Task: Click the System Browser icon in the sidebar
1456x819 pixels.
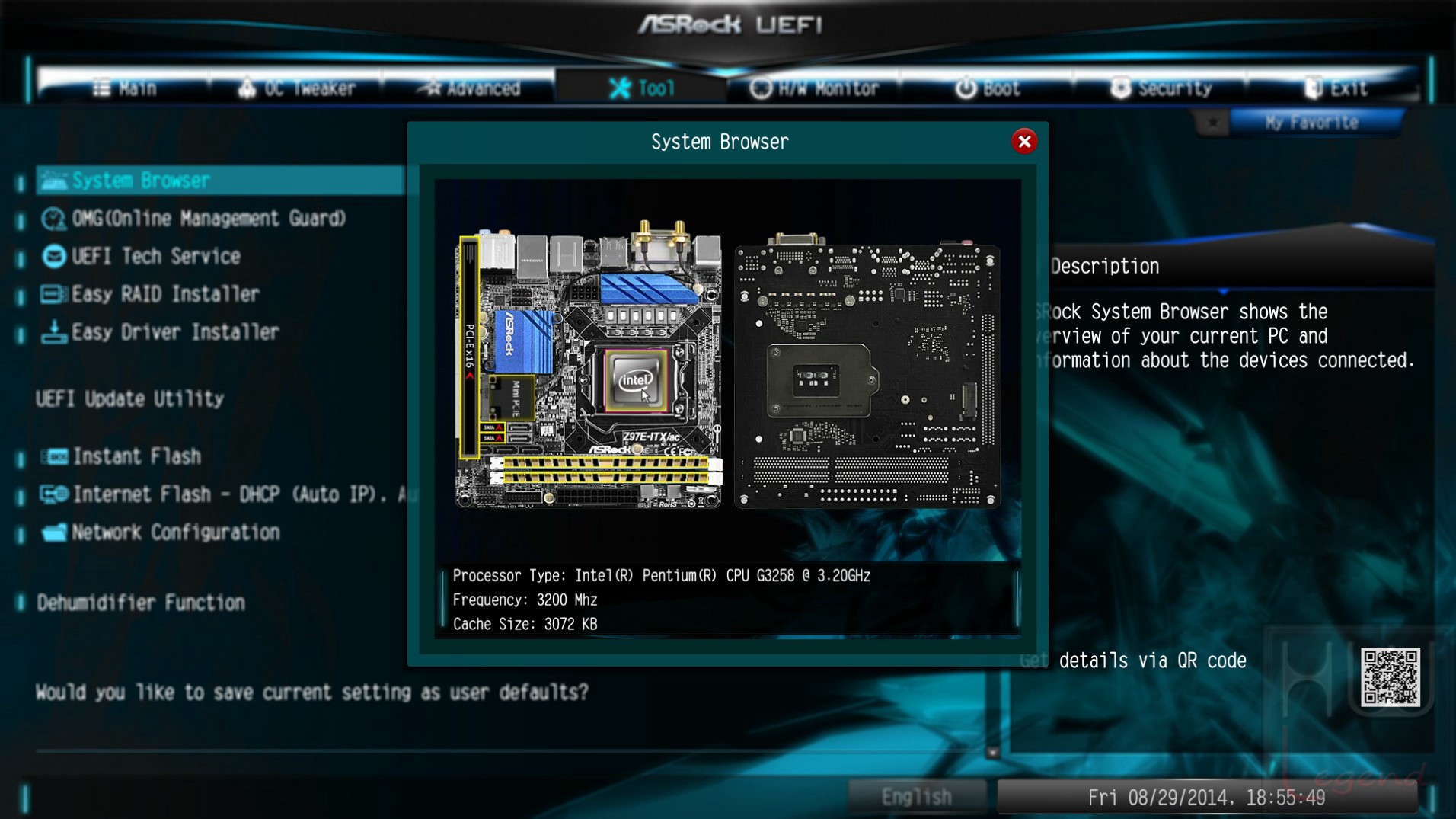Action: coord(53,181)
